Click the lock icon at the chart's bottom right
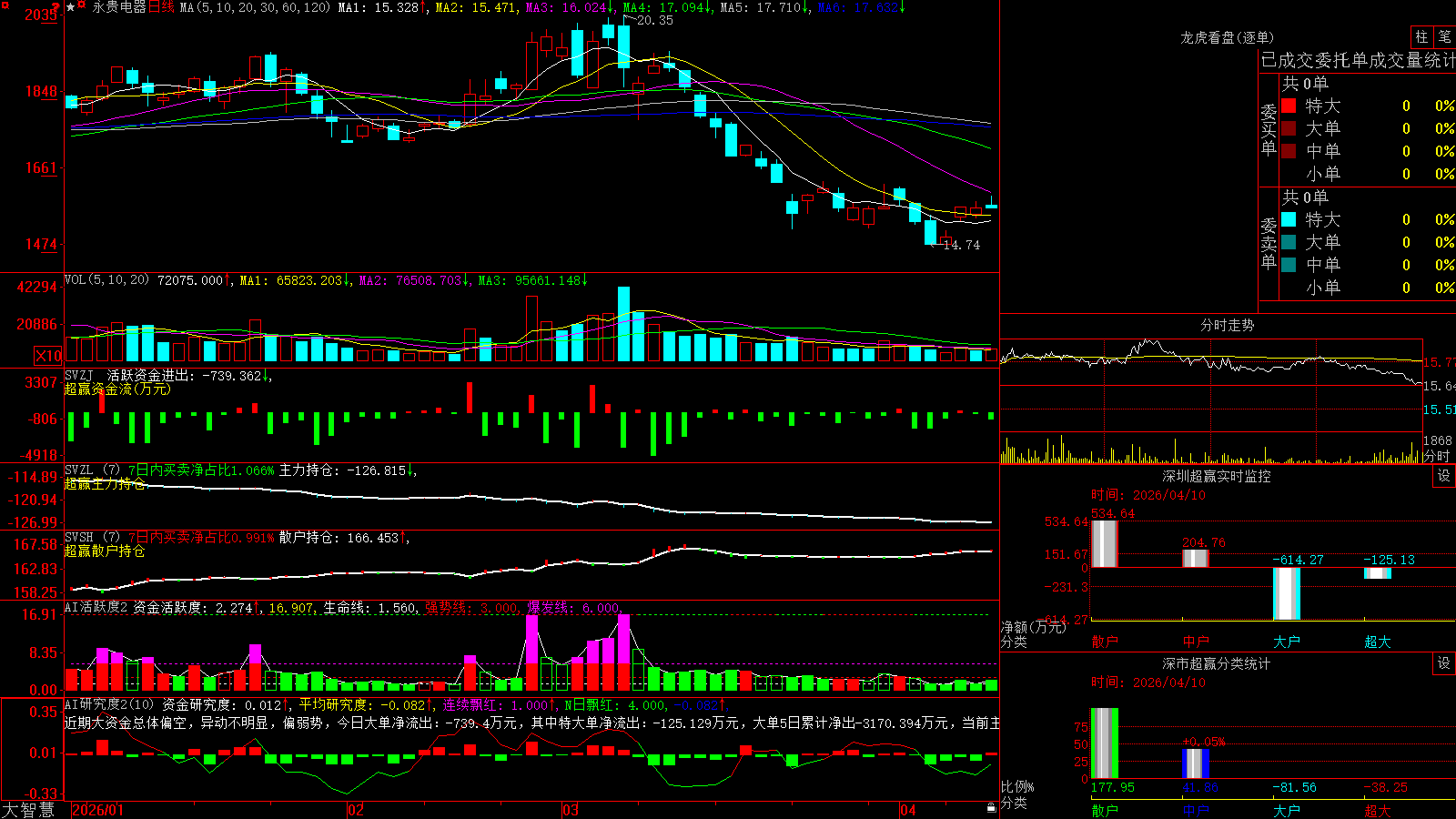1456x819 pixels. (992, 808)
